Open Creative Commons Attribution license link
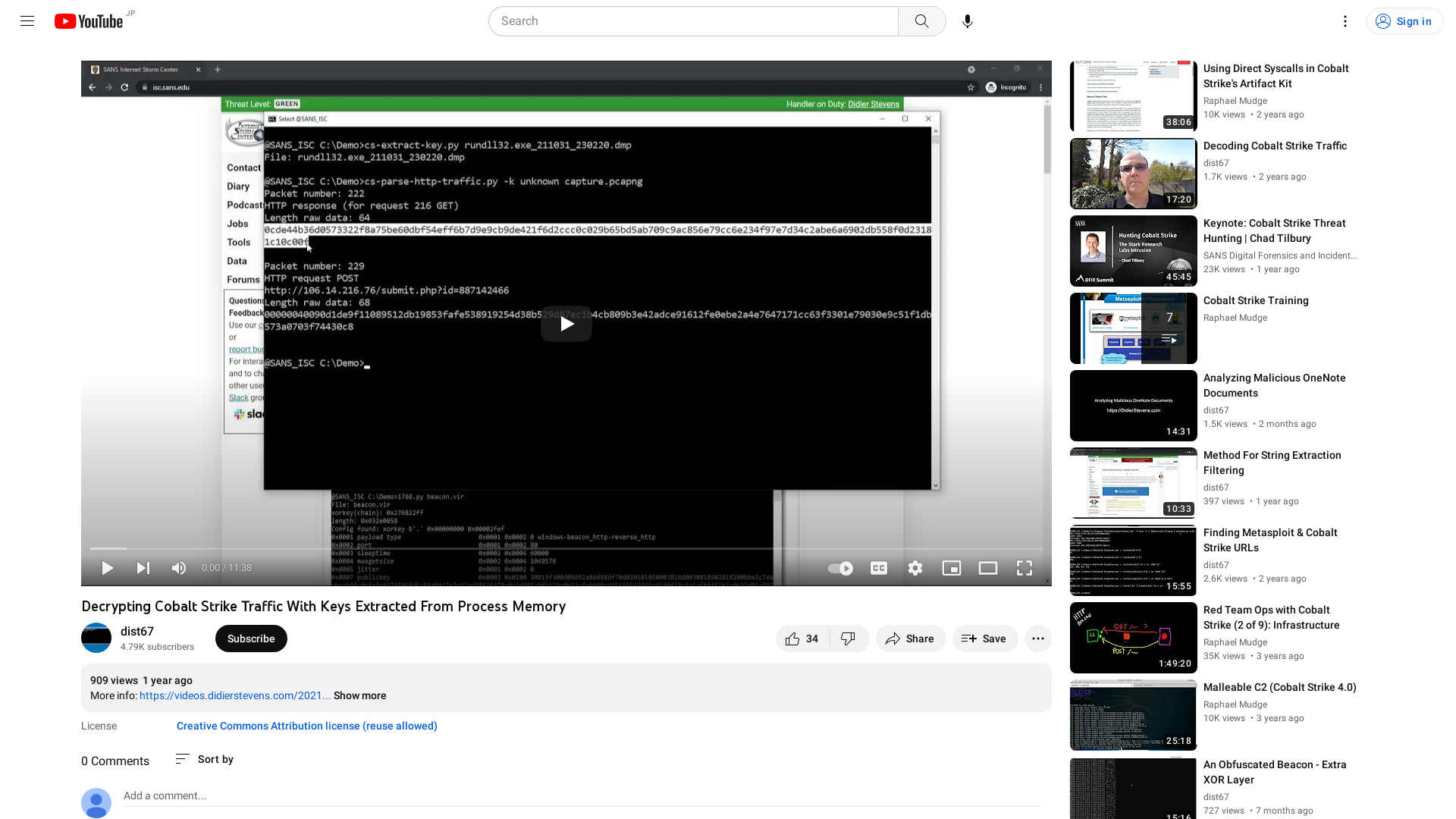This screenshot has height=819, width=1456. point(307,726)
